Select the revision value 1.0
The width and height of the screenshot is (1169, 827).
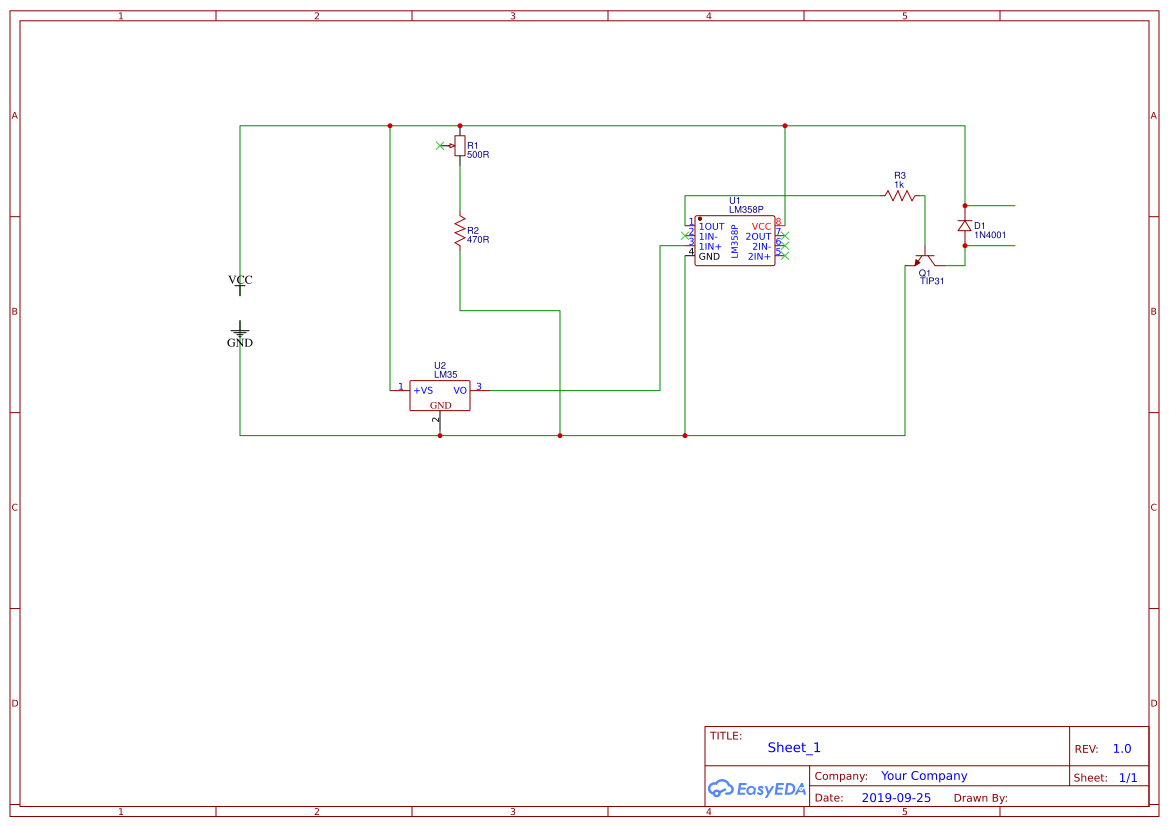1122,749
